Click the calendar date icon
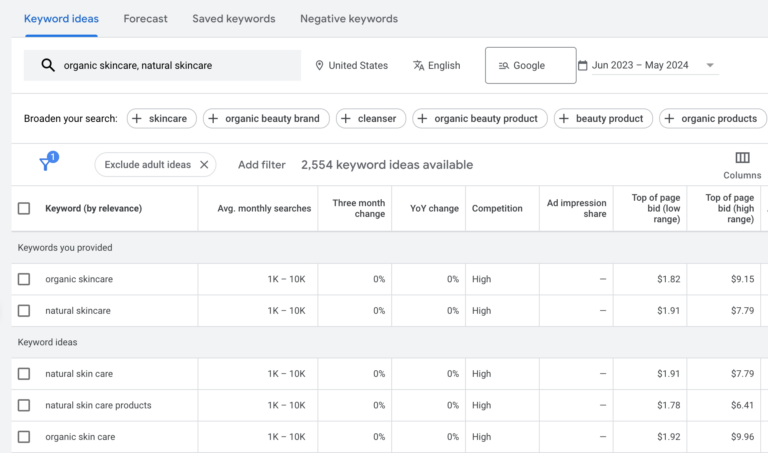 coord(583,65)
